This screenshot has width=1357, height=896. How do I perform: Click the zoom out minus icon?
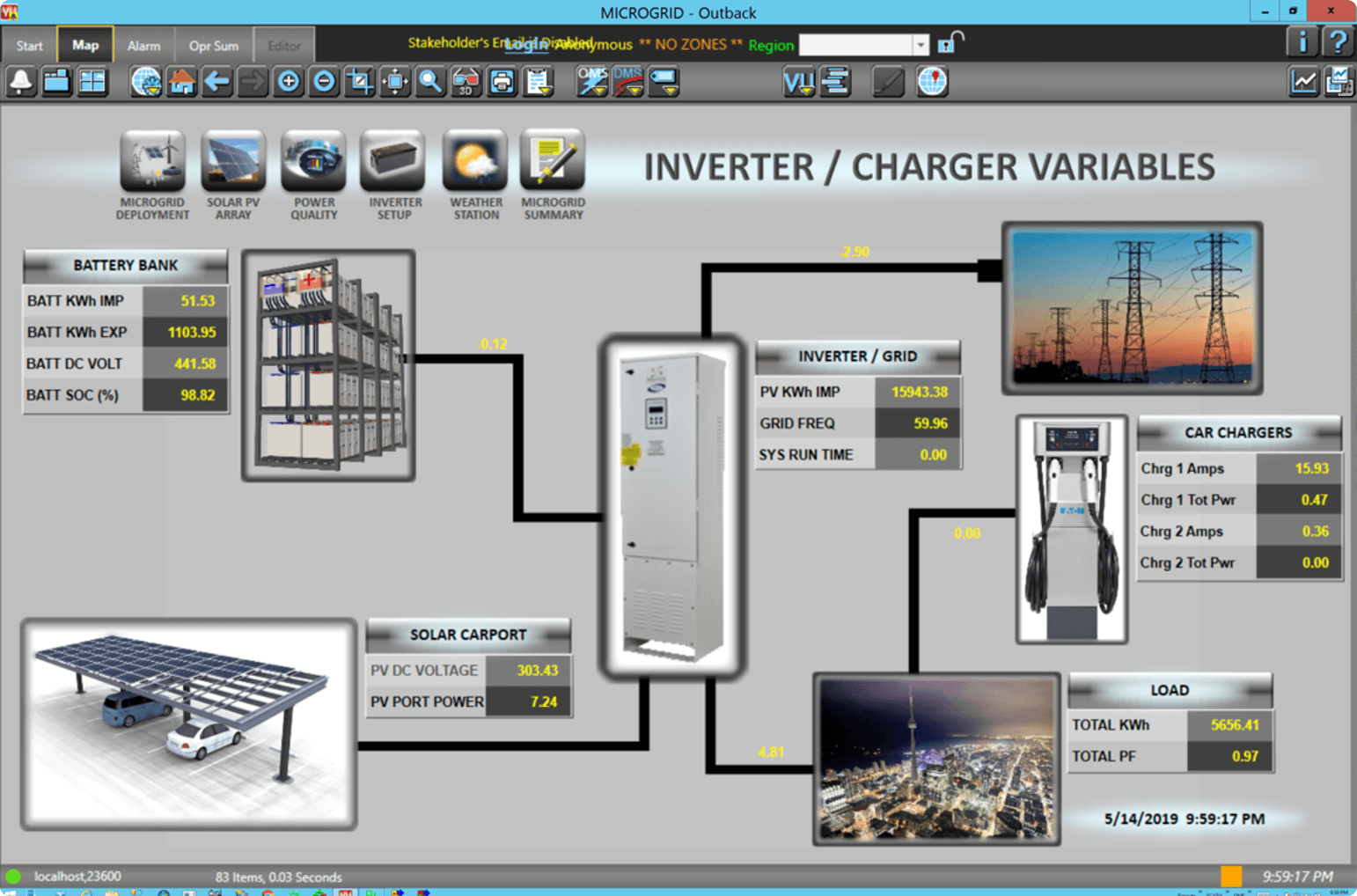point(324,82)
